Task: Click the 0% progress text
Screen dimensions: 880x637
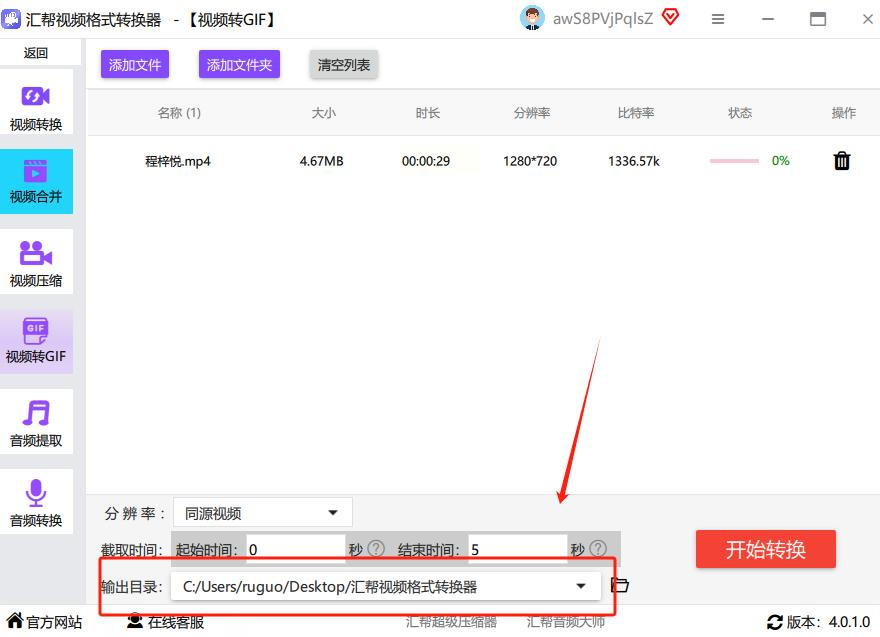Action: [x=780, y=161]
